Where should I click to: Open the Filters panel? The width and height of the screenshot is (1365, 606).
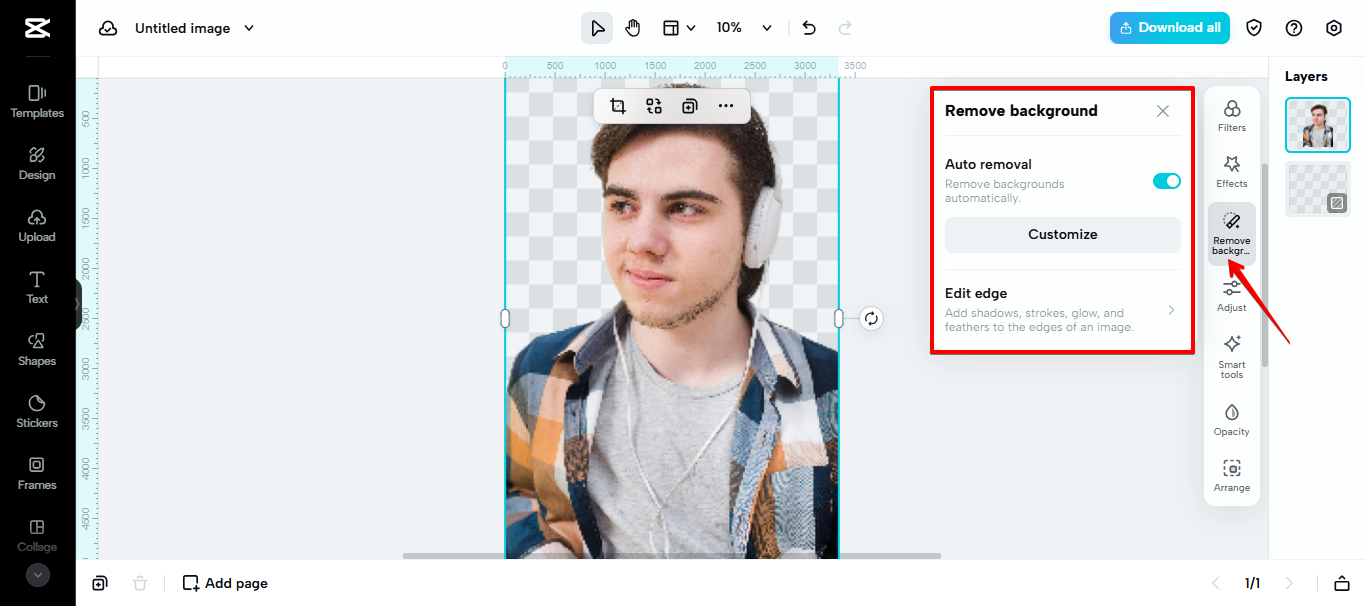pyautogui.click(x=1231, y=113)
